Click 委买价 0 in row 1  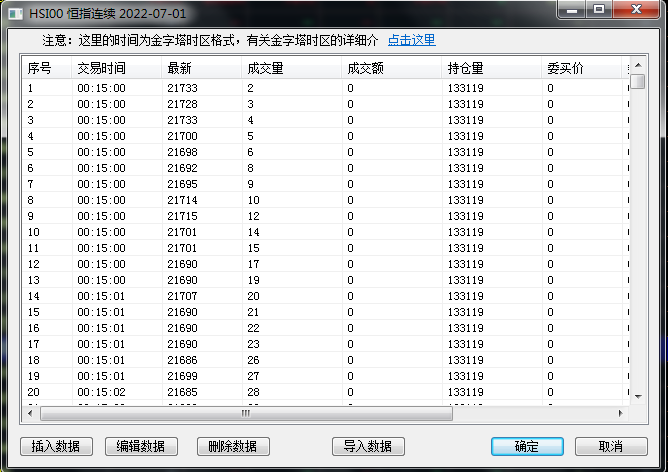(550, 88)
